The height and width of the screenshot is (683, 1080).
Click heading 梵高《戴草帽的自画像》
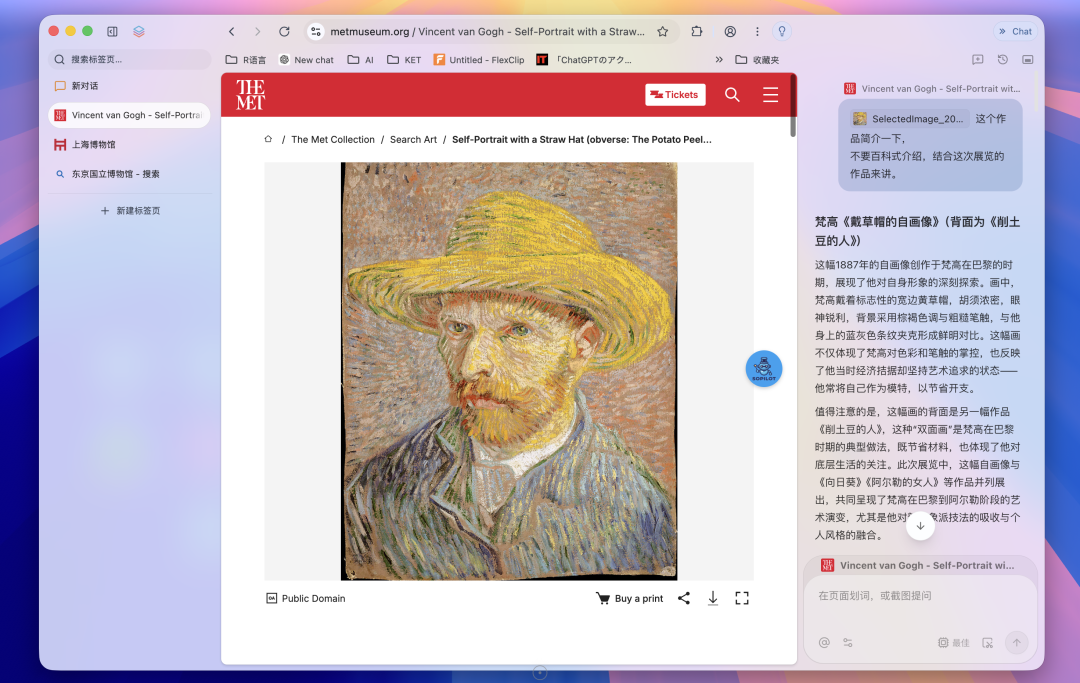pos(917,231)
